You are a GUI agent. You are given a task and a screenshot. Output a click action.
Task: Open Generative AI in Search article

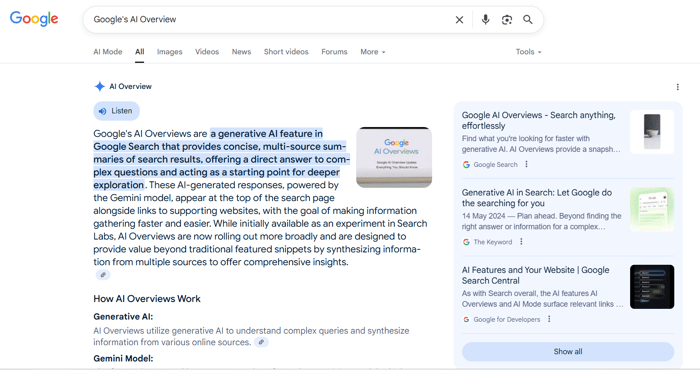click(537, 198)
